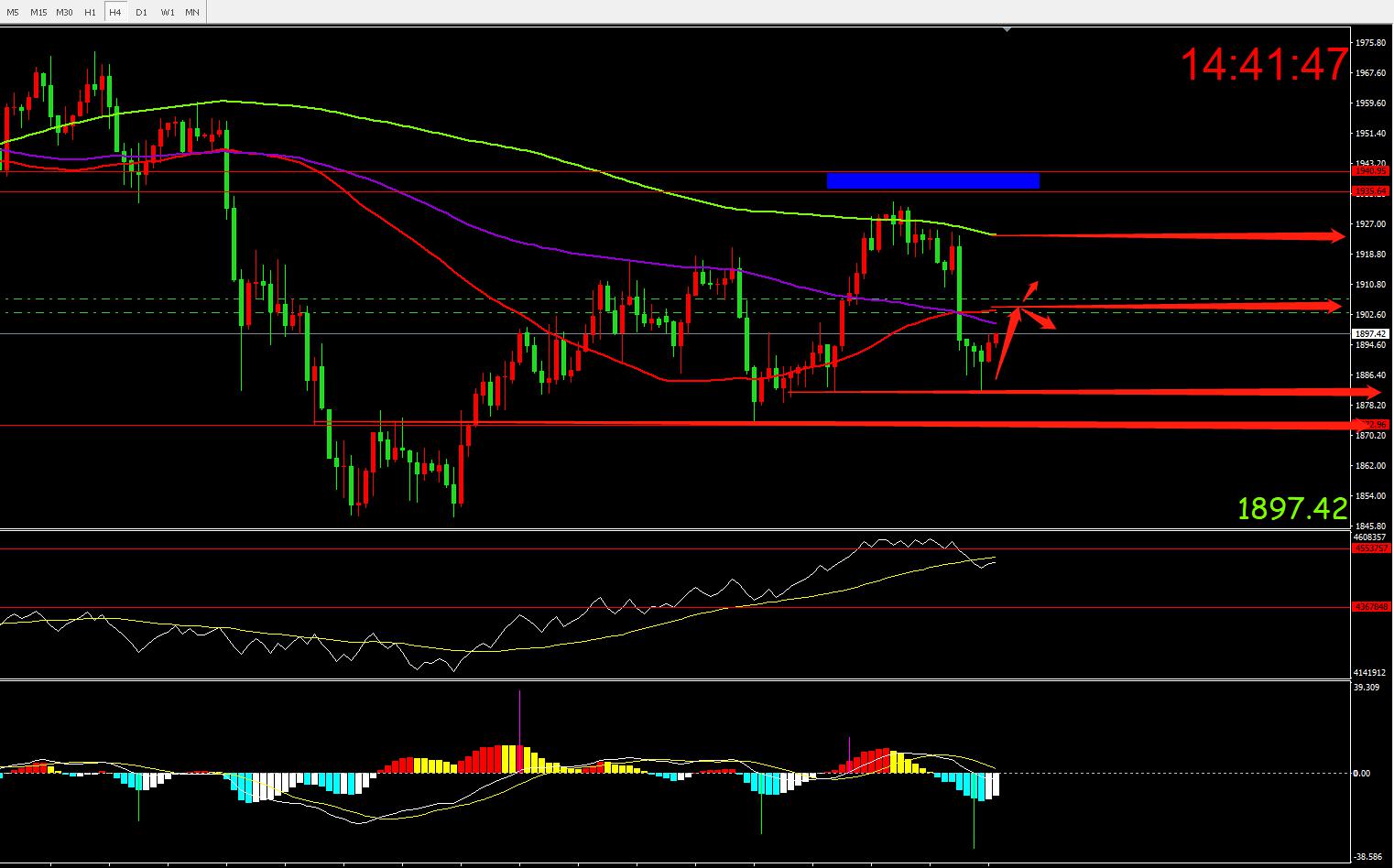The image size is (1394, 868).
Task: Click the current price 1897.42 axis label
Action: (1371, 334)
